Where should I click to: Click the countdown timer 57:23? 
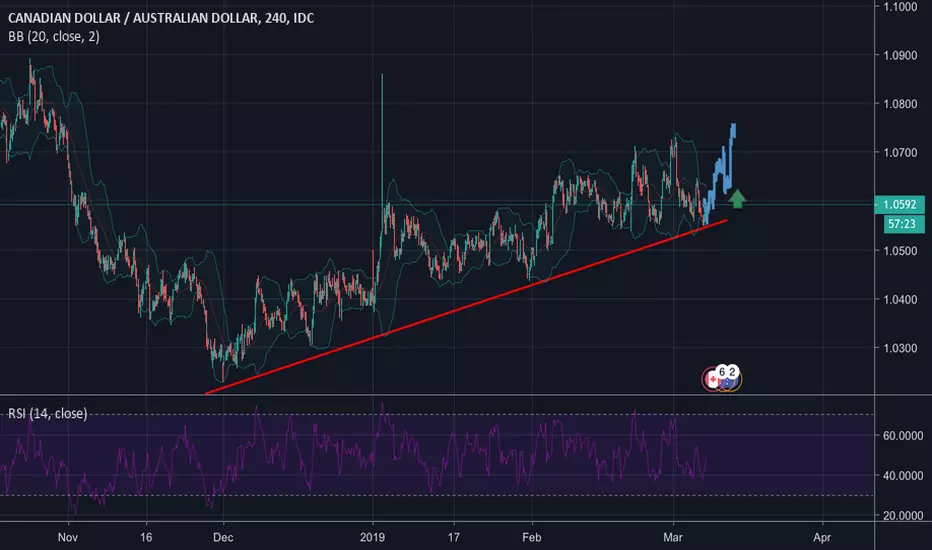point(901,224)
